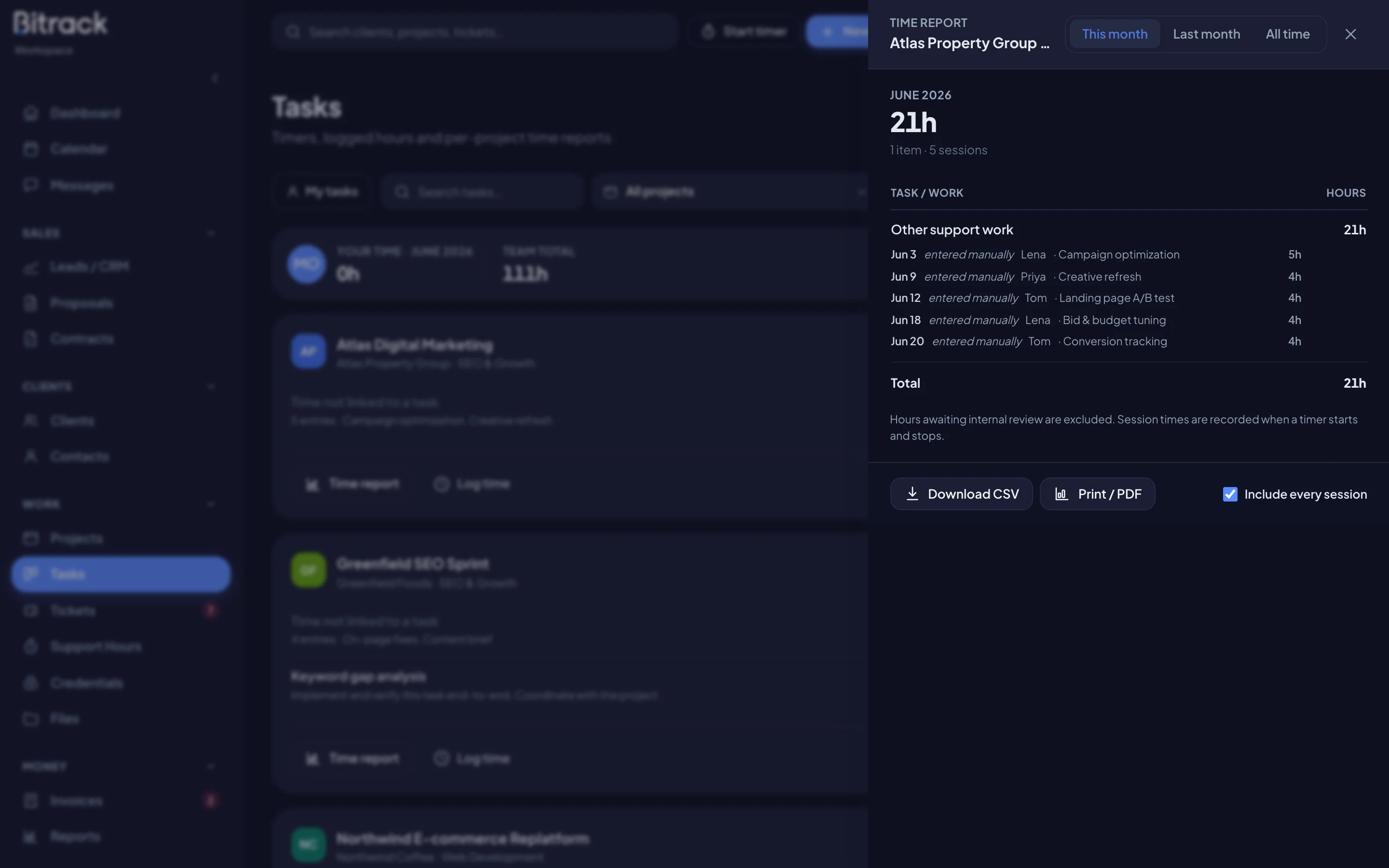Click the TASK / WORK column header

pos(926,193)
